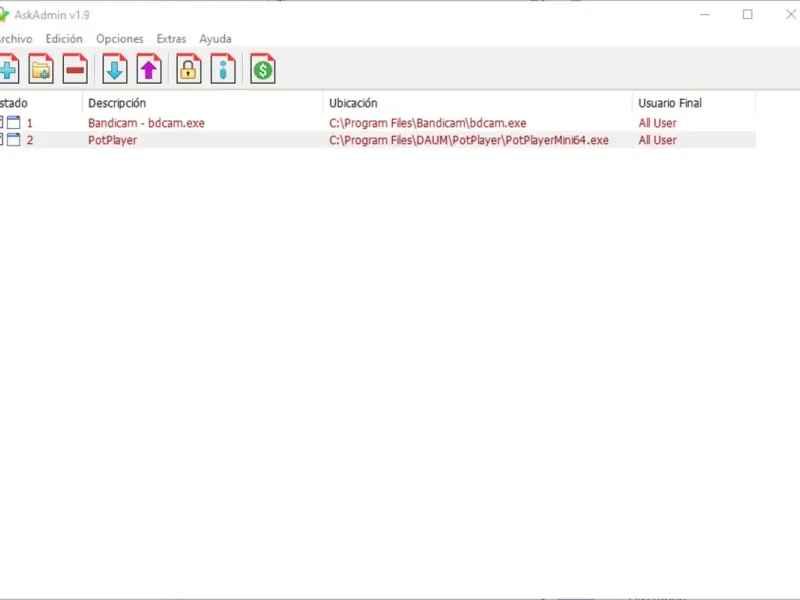800x600 pixels.
Task: Click the path C:\Program Files\Bandicam\bdcam.exe
Action: tap(428, 123)
